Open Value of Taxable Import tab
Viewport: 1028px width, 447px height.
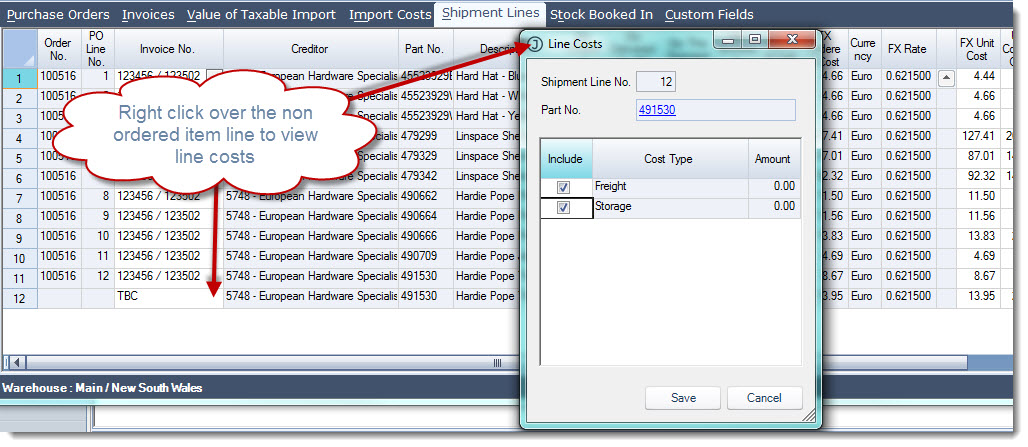click(x=261, y=14)
